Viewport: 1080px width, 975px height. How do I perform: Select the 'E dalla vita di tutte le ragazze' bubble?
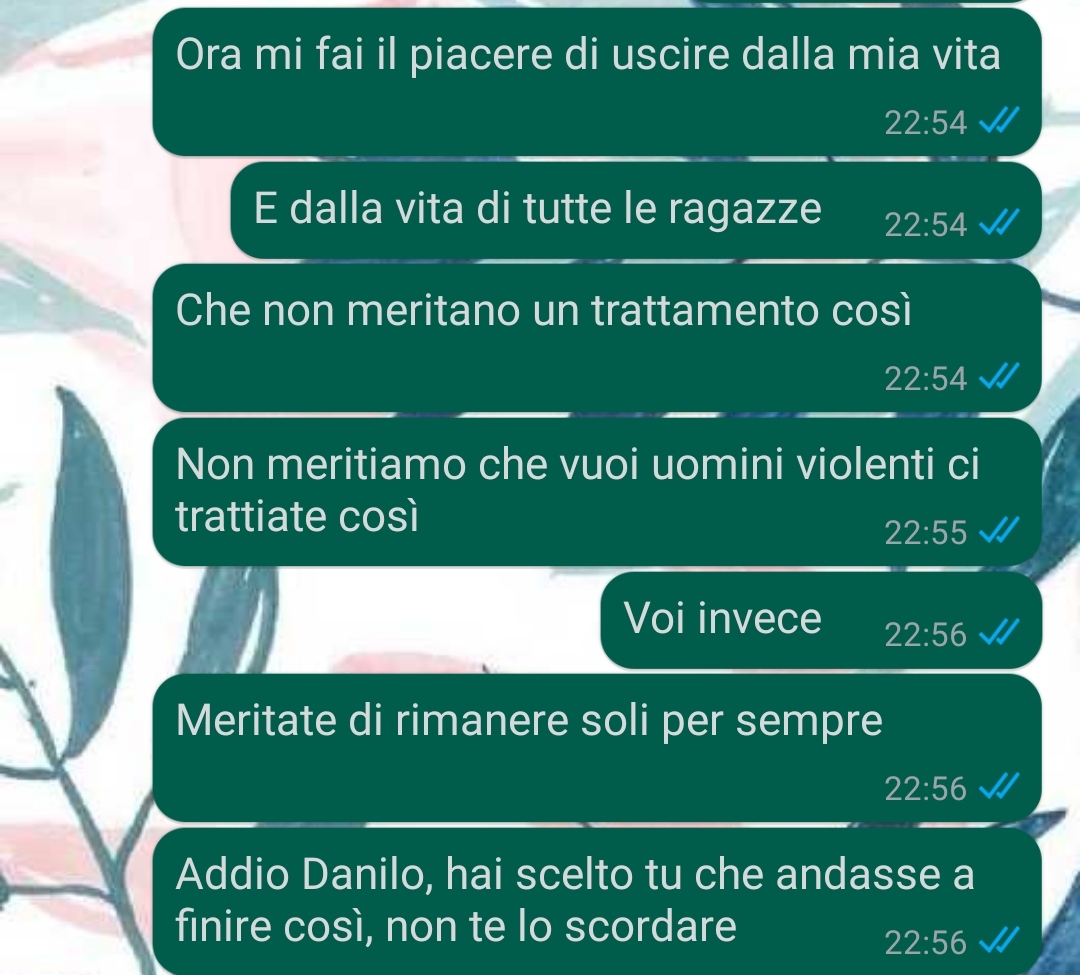pos(636,211)
